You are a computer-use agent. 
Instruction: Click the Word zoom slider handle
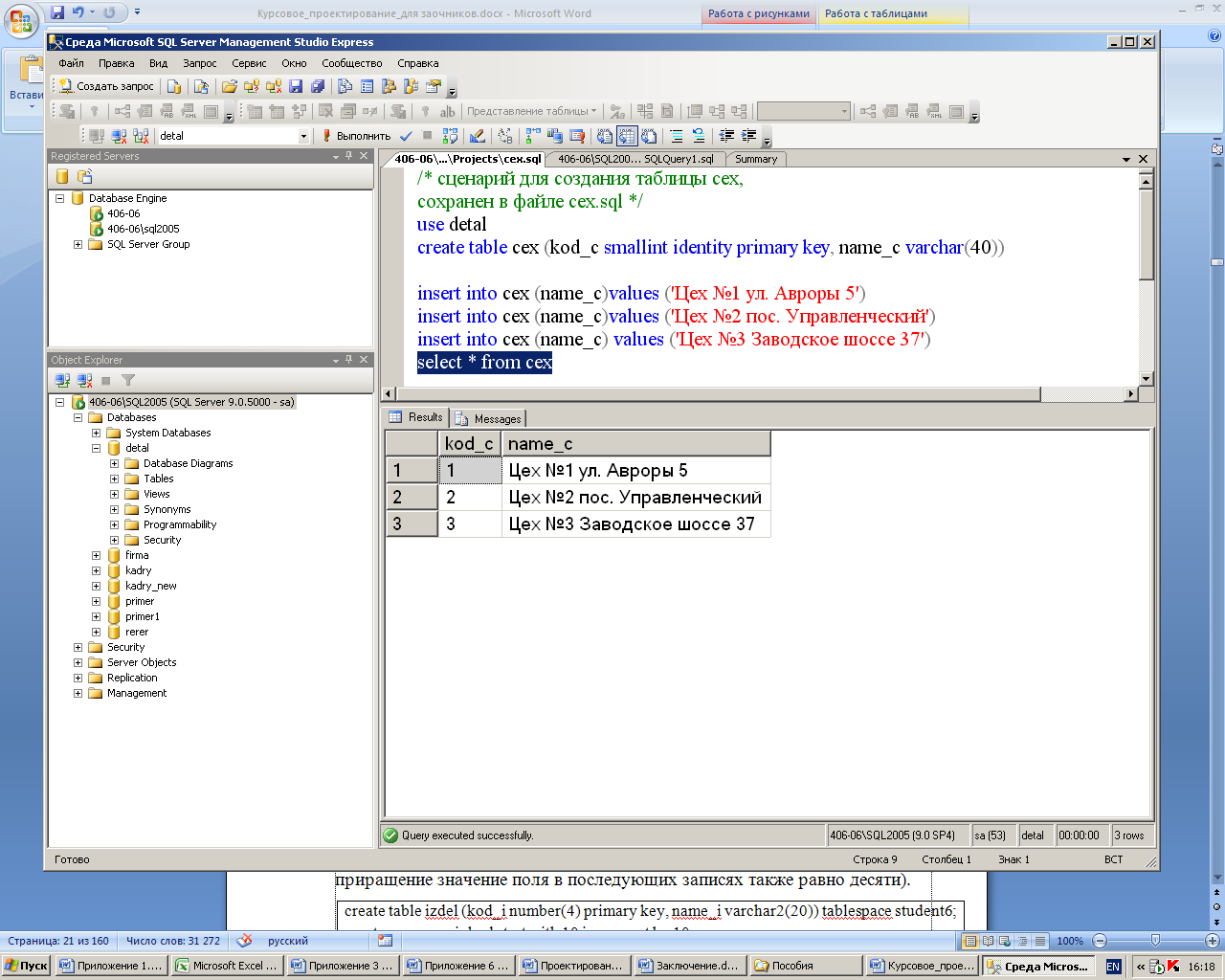pyautogui.click(x=1155, y=941)
